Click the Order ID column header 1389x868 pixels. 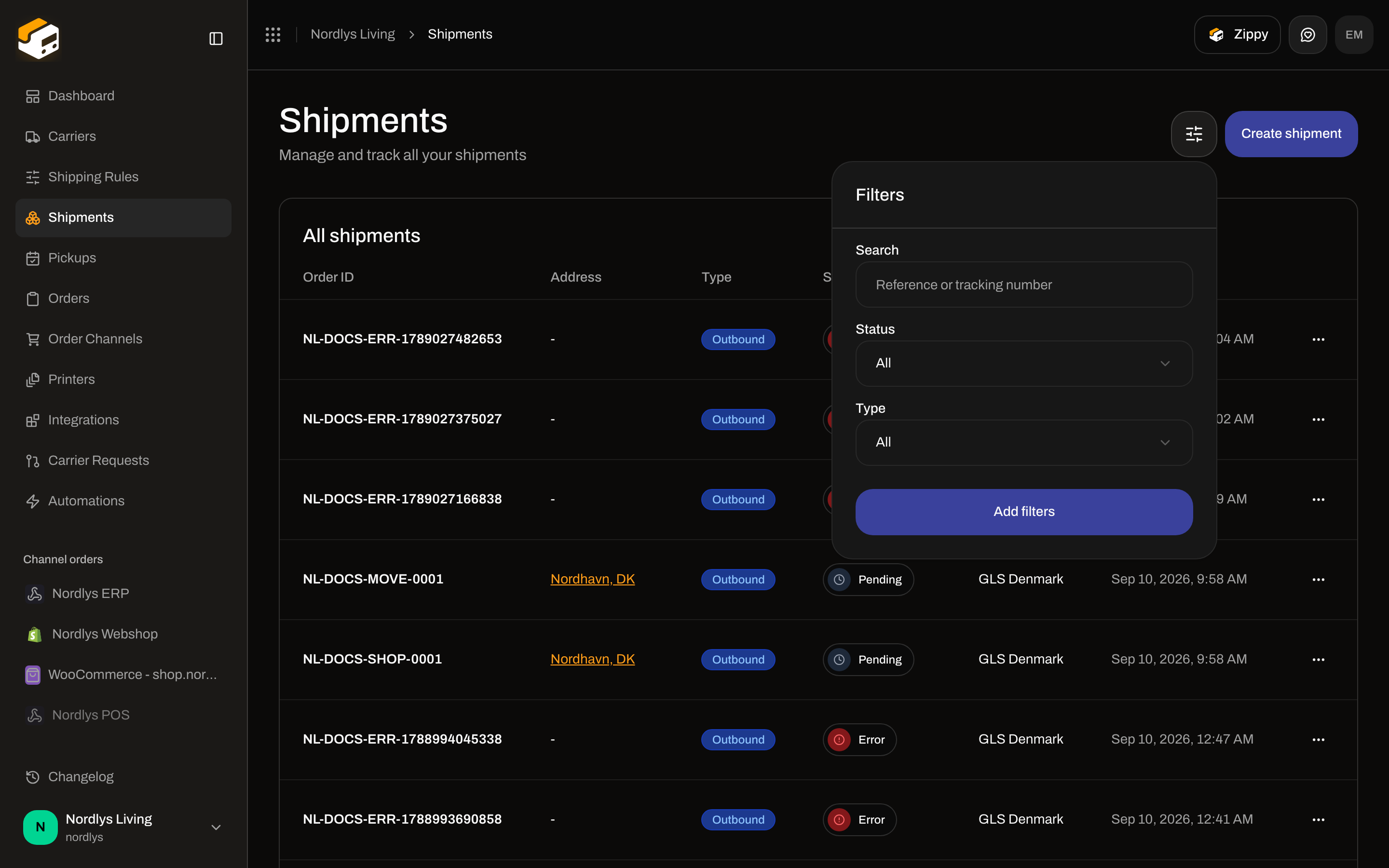(x=328, y=277)
